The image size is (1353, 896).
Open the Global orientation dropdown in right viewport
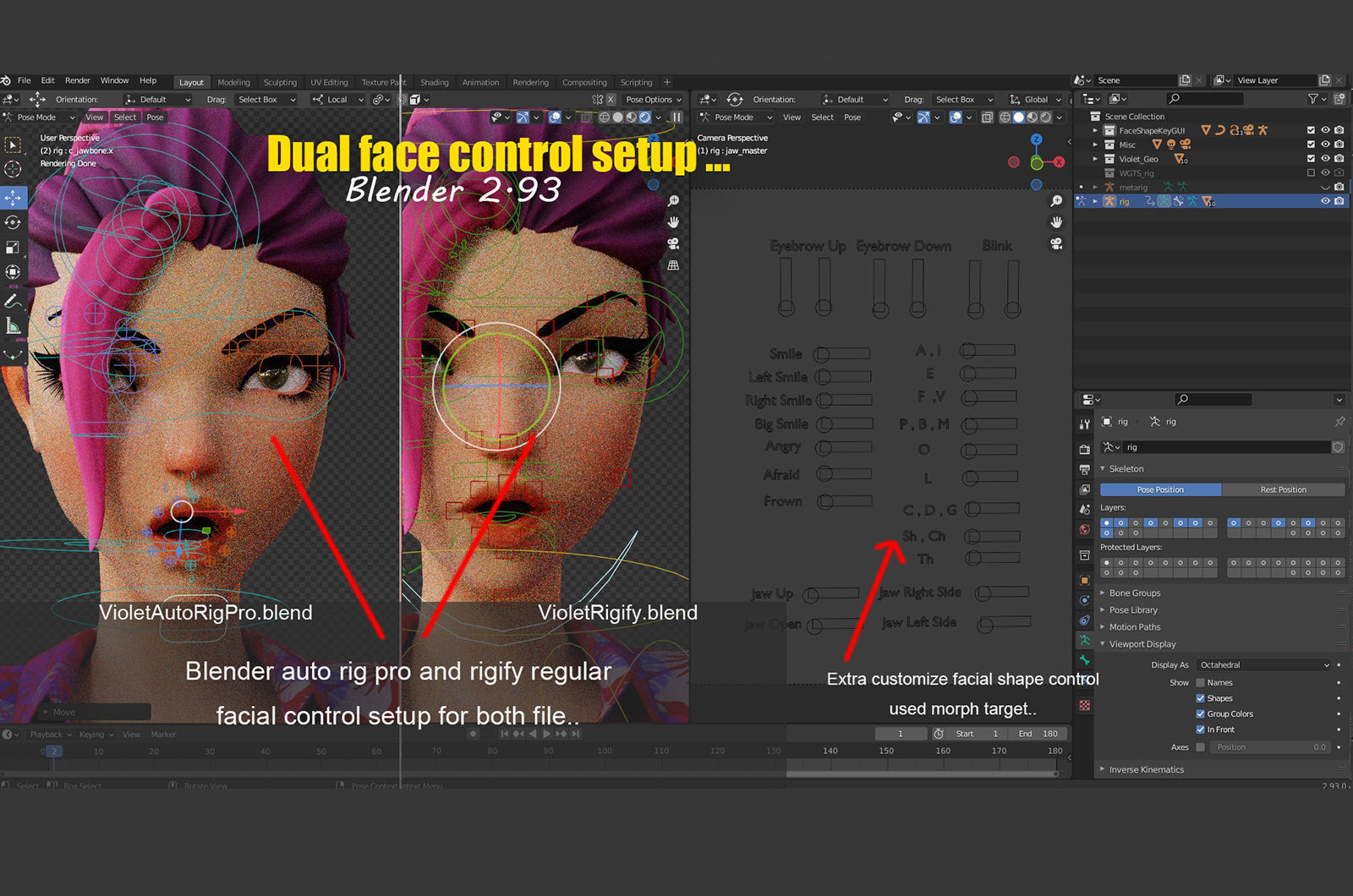pos(1035,100)
